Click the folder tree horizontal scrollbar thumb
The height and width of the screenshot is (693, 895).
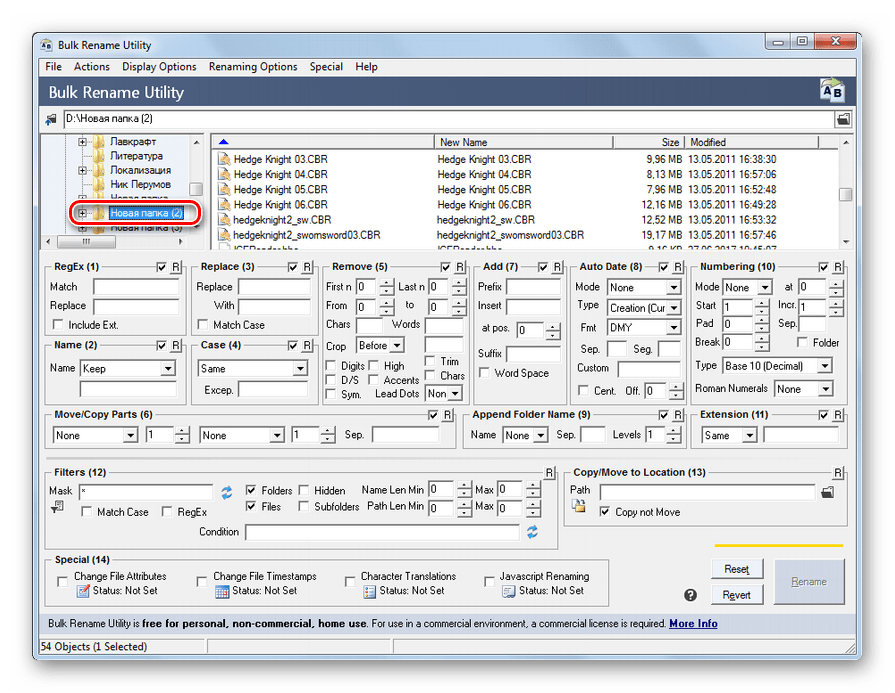(87, 242)
